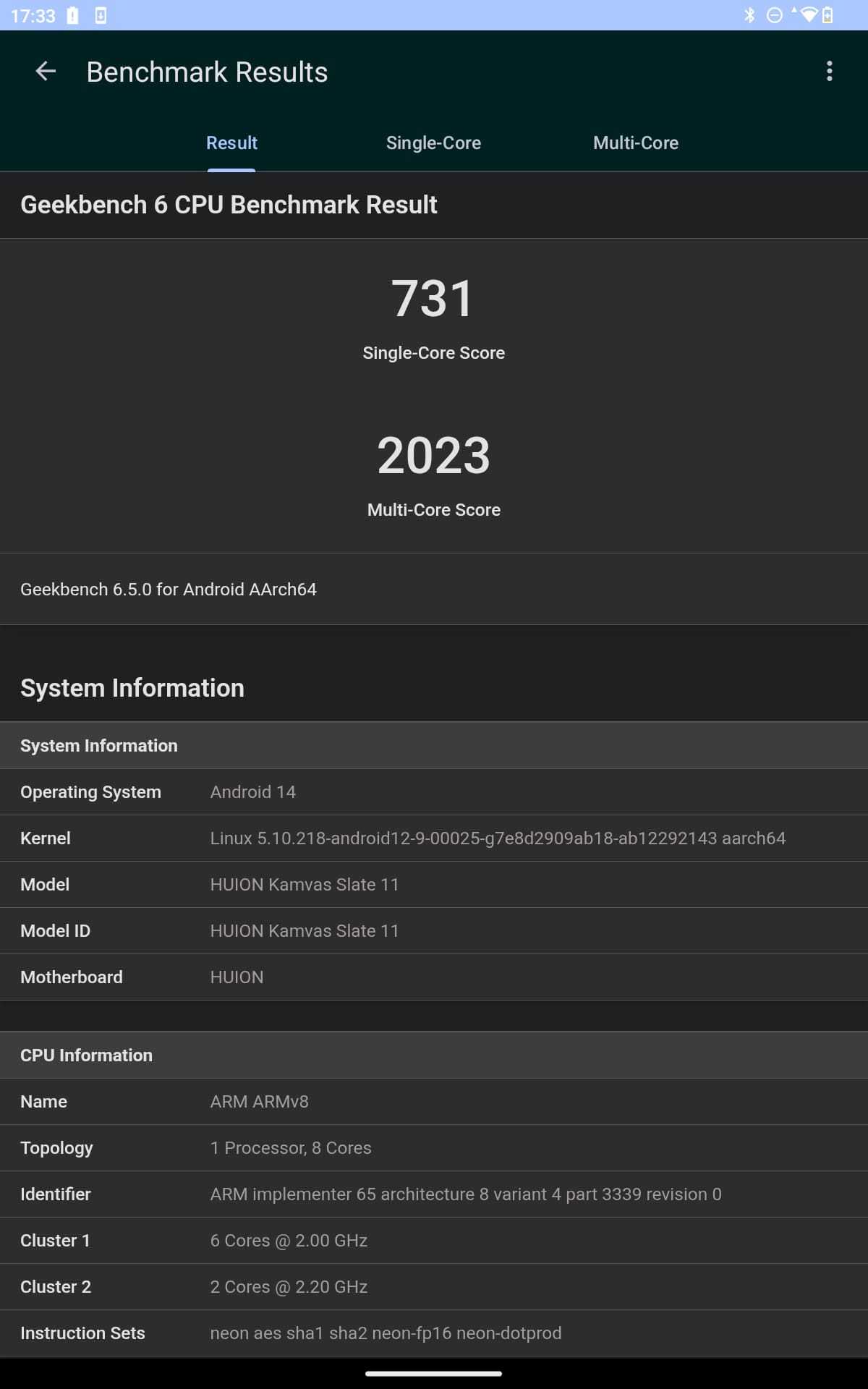Tap the Do Not Disturb status icon
The width and height of the screenshot is (868, 1389).
tap(774, 15)
